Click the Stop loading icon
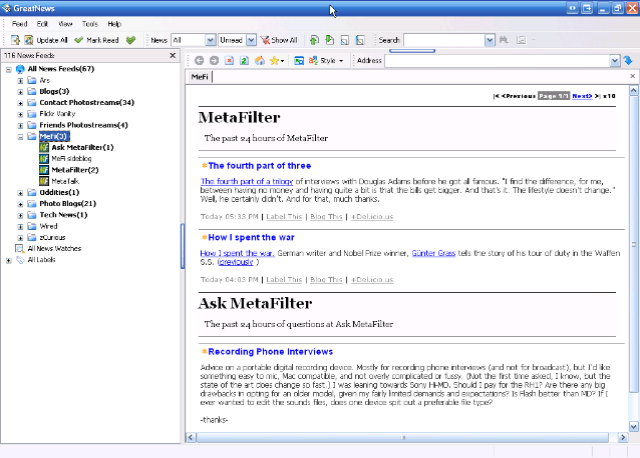 (229, 60)
